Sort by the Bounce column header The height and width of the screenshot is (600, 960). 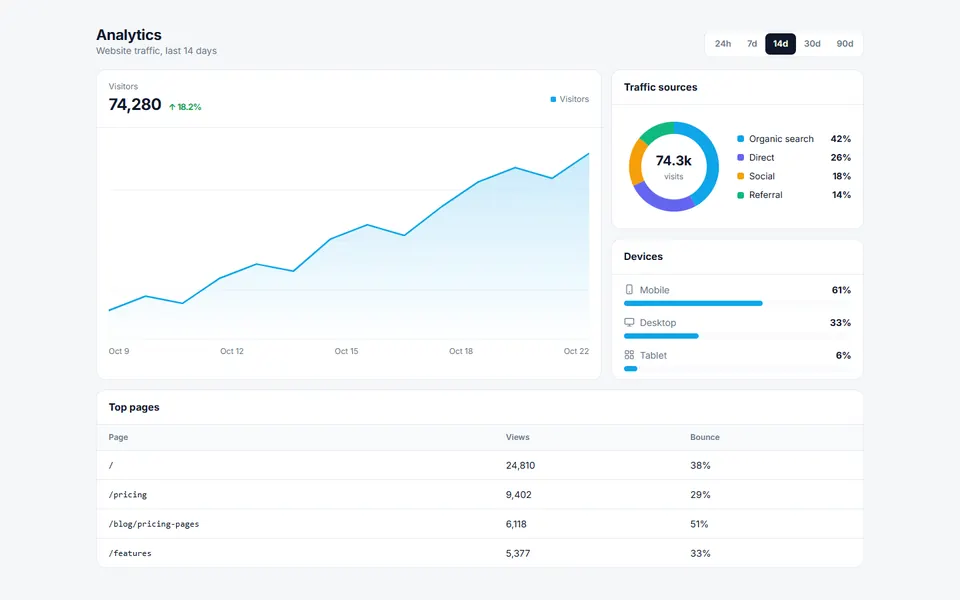(x=705, y=437)
